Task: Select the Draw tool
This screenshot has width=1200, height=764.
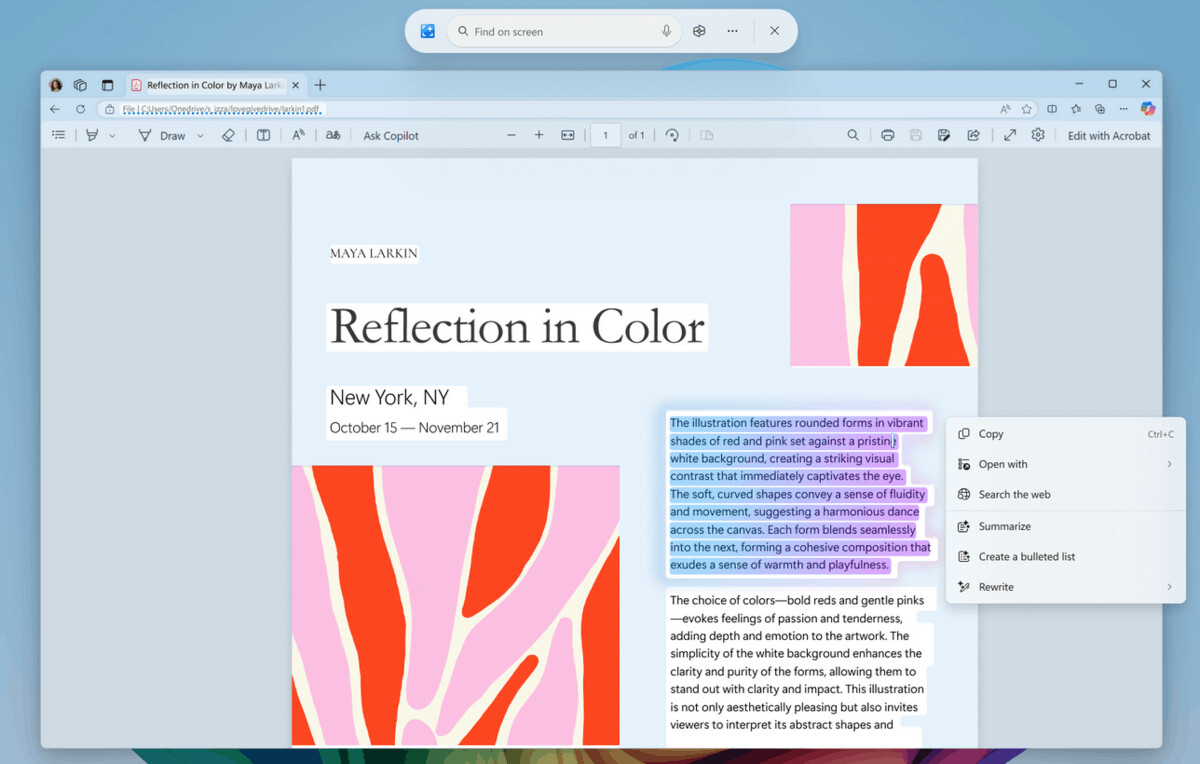Action: pyautogui.click(x=161, y=135)
